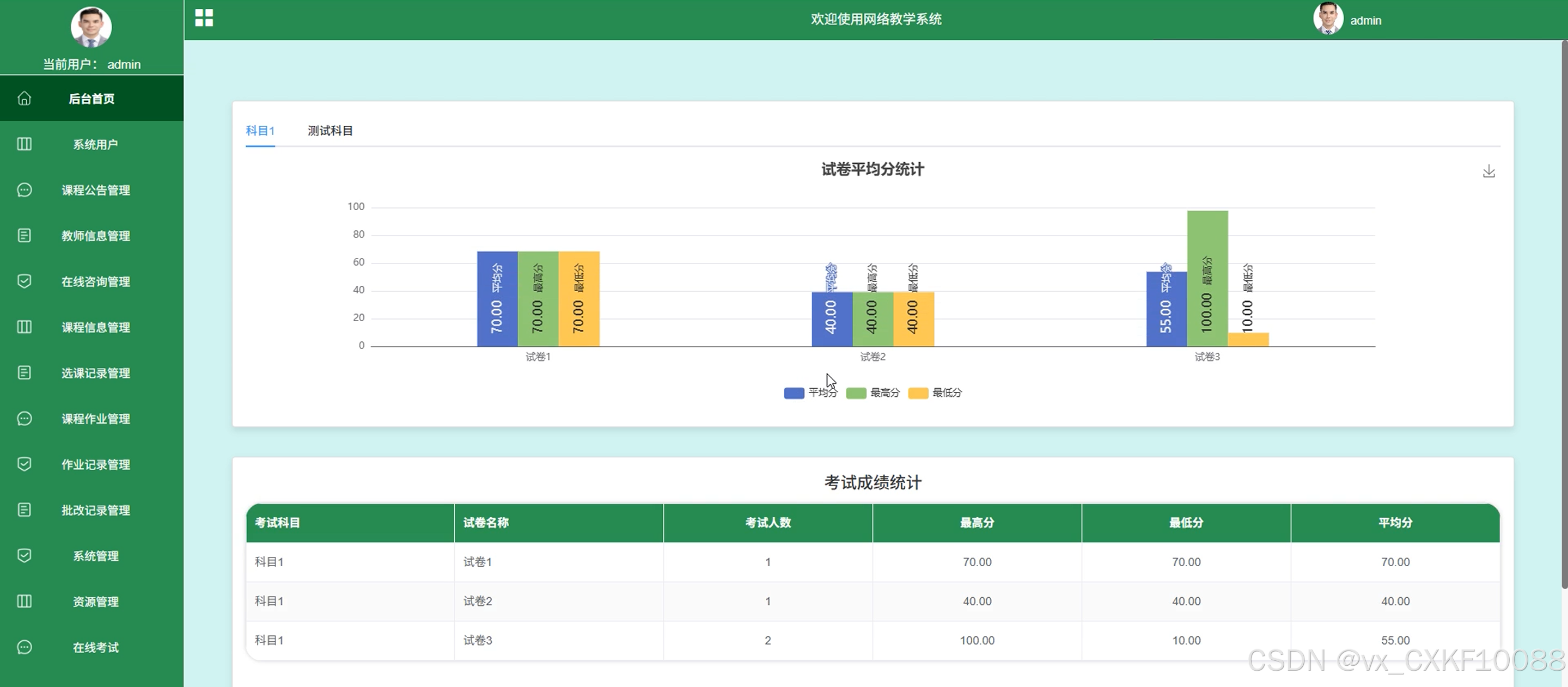
Task: Expand the 课程信息管理 sidebar menu
Action: [95, 327]
